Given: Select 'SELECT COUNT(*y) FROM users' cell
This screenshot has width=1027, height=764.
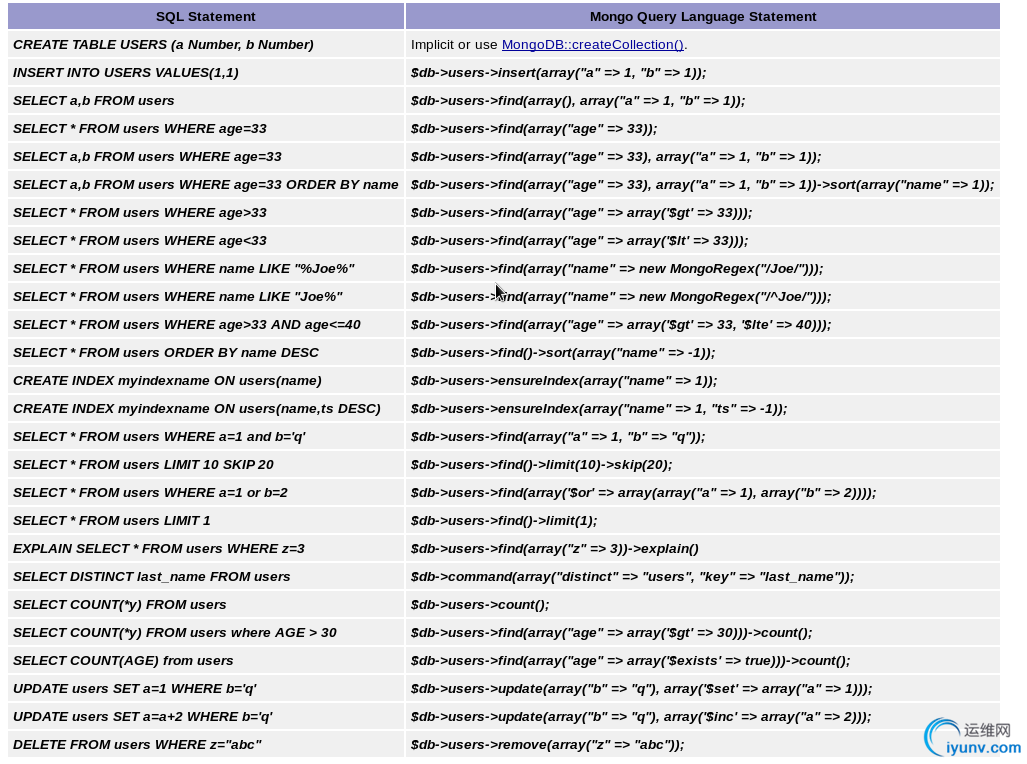Looking at the screenshot, I should click(x=206, y=605).
